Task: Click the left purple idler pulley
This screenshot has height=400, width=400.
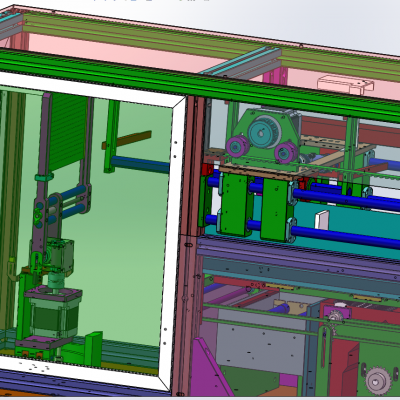Action: tap(236, 146)
